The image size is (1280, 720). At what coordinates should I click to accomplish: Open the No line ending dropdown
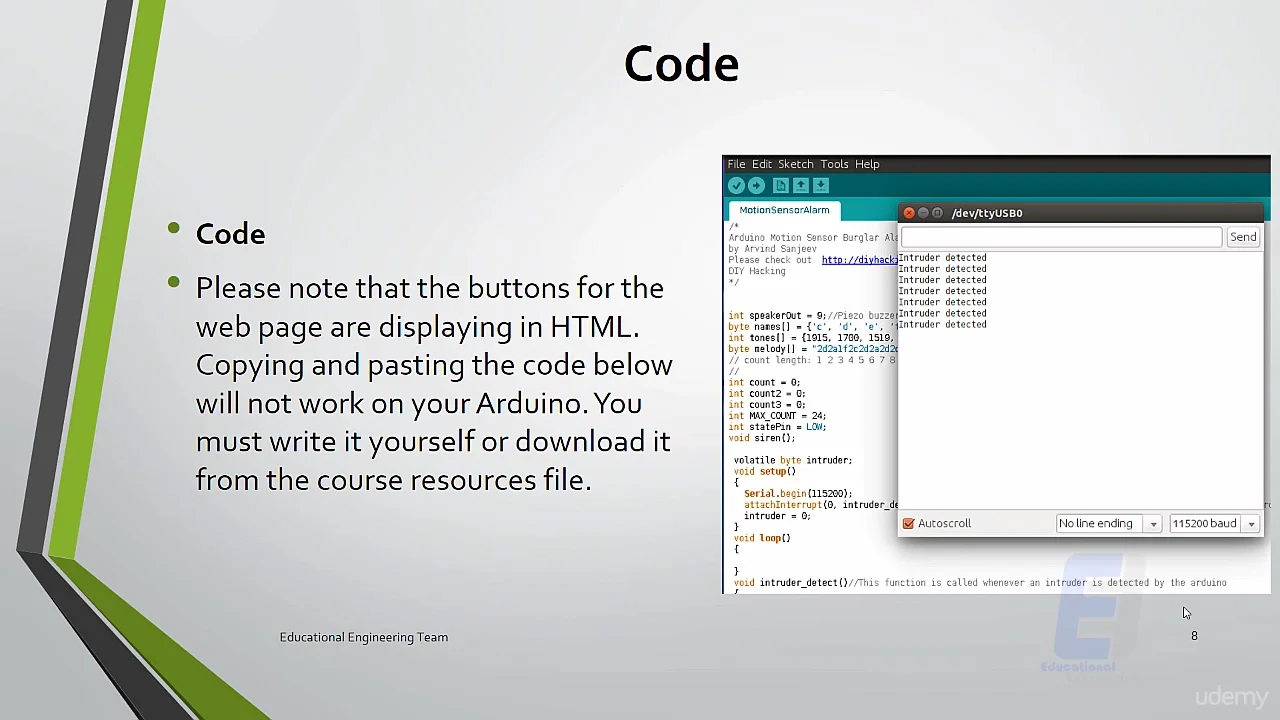click(x=1108, y=523)
